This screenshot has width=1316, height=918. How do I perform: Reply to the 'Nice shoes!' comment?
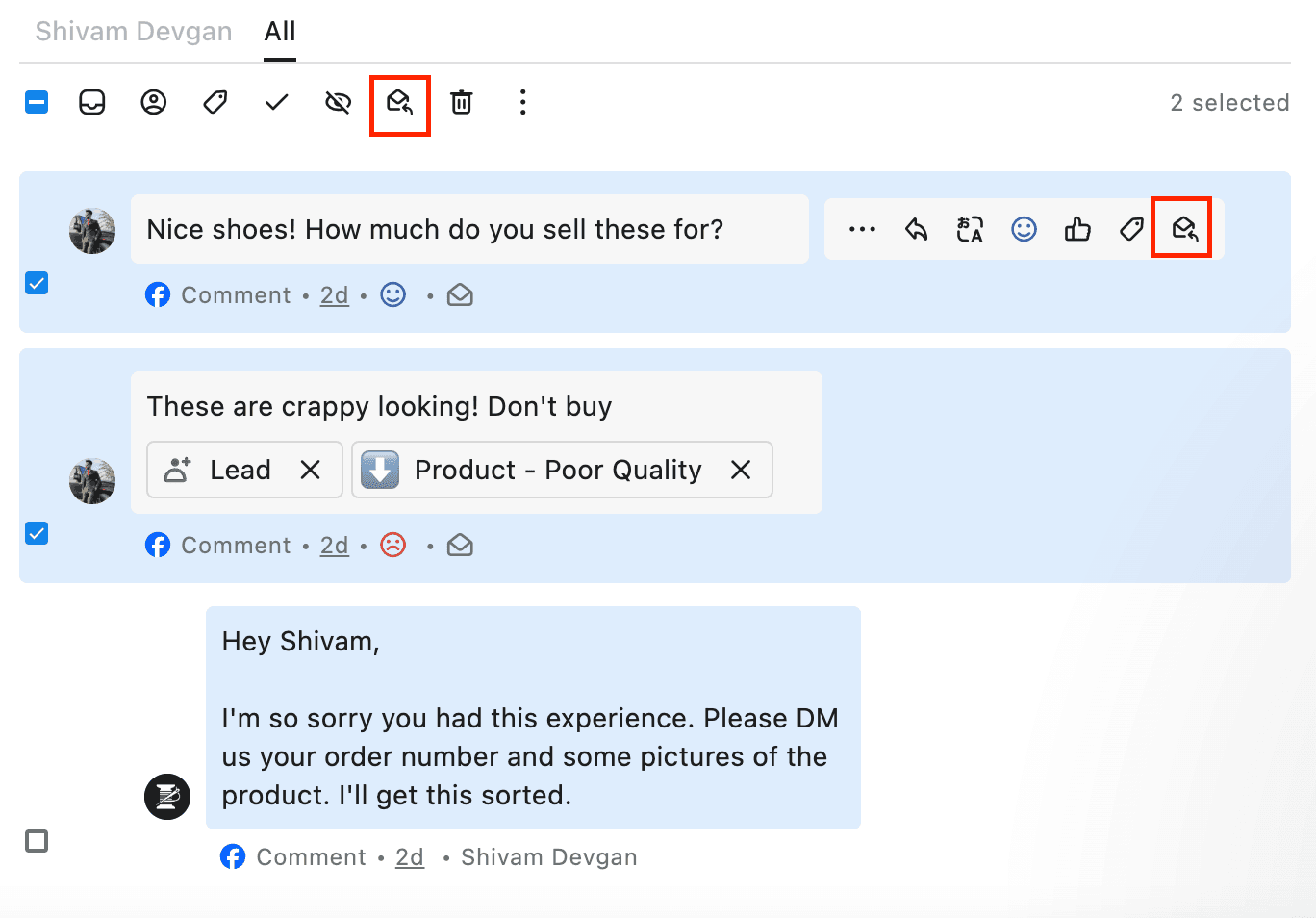(x=916, y=229)
